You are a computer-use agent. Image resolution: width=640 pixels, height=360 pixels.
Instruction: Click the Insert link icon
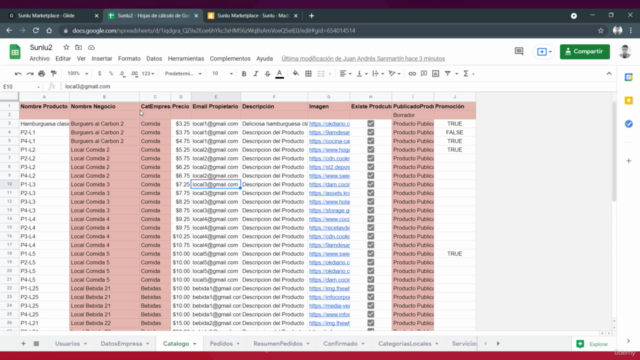[412, 74]
